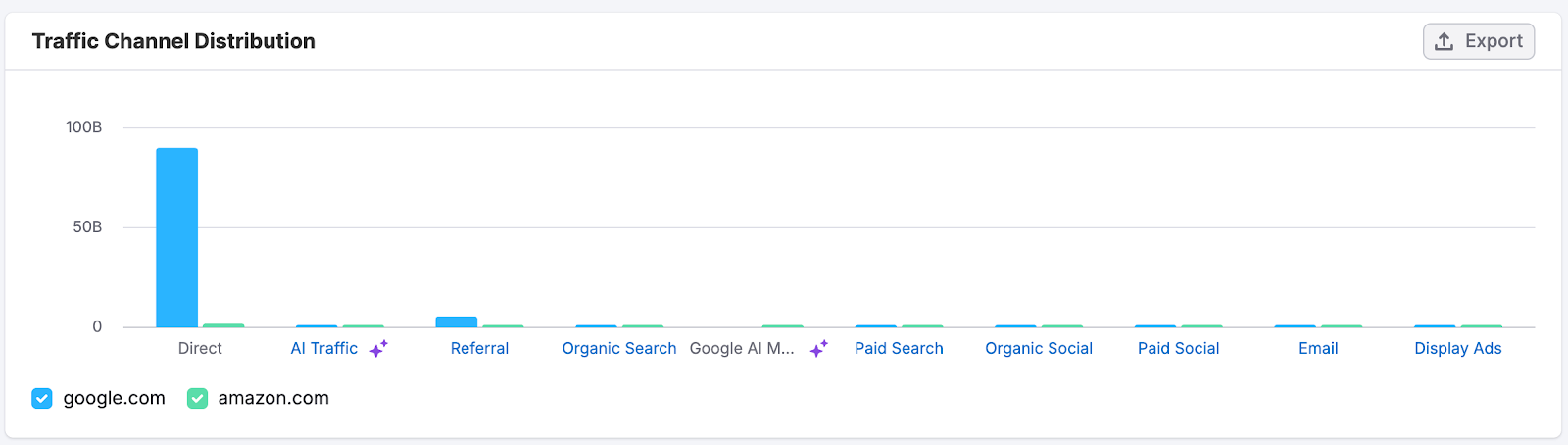Image resolution: width=1568 pixels, height=445 pixels.
Task: Click the Google AI M... axis label
Action: [742, 348]
